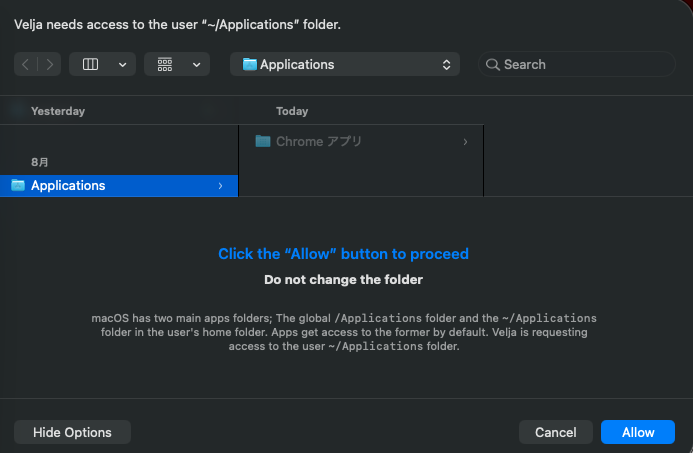
Task: Expand the chevron on the Applications row
Action: click(x=220, y=185)
